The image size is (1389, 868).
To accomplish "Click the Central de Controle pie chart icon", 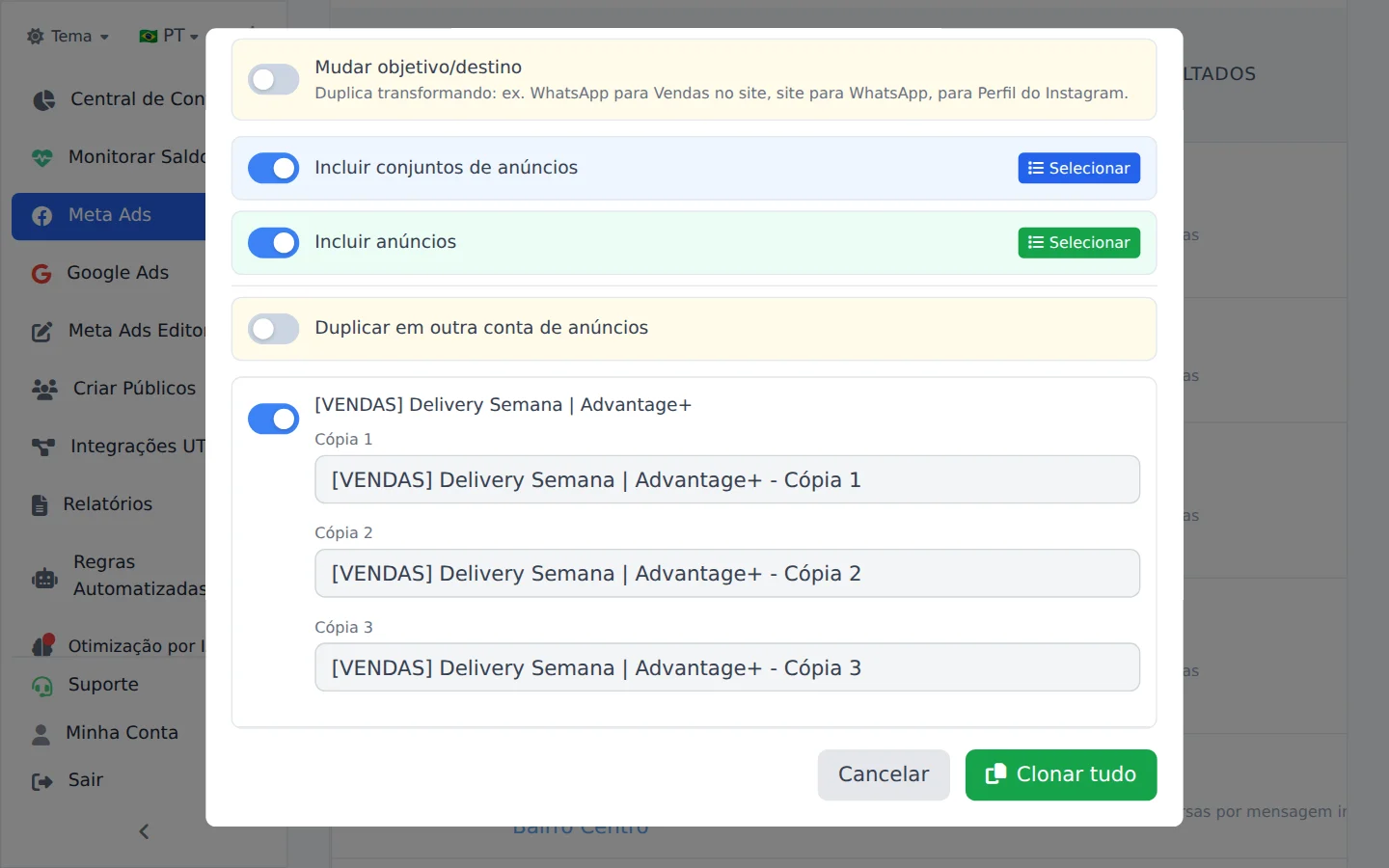I will 43,99.
